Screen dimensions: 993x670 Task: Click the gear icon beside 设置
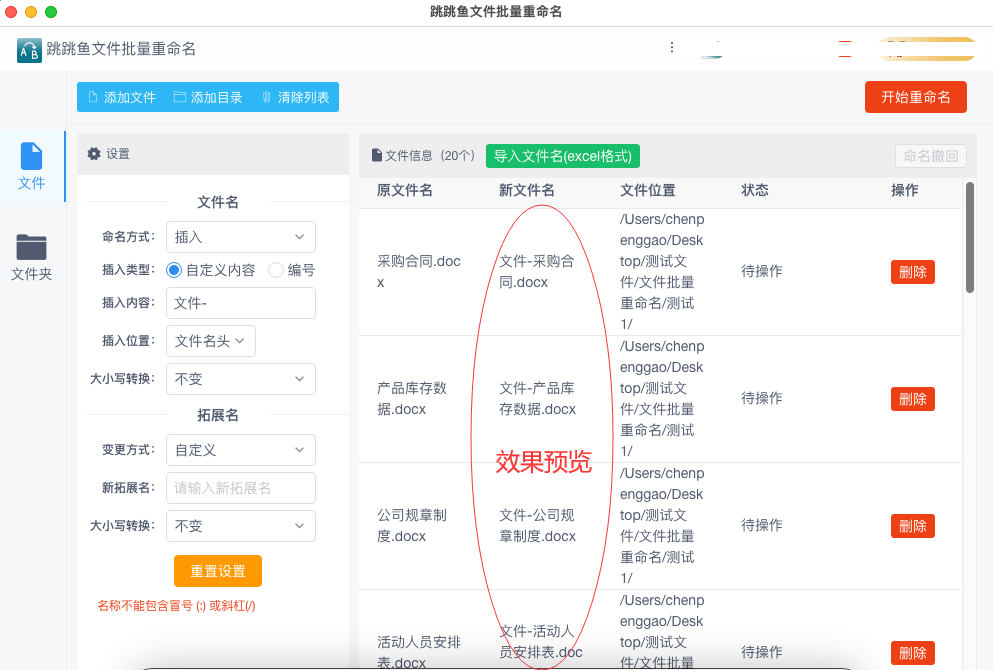pos(94,154)
